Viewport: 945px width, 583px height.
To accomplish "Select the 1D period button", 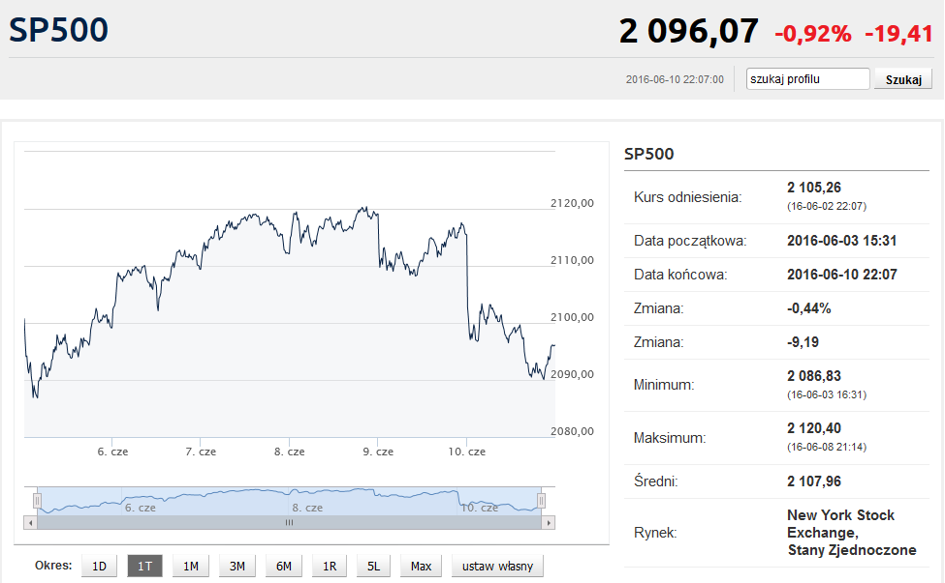I will click(99, 566).
